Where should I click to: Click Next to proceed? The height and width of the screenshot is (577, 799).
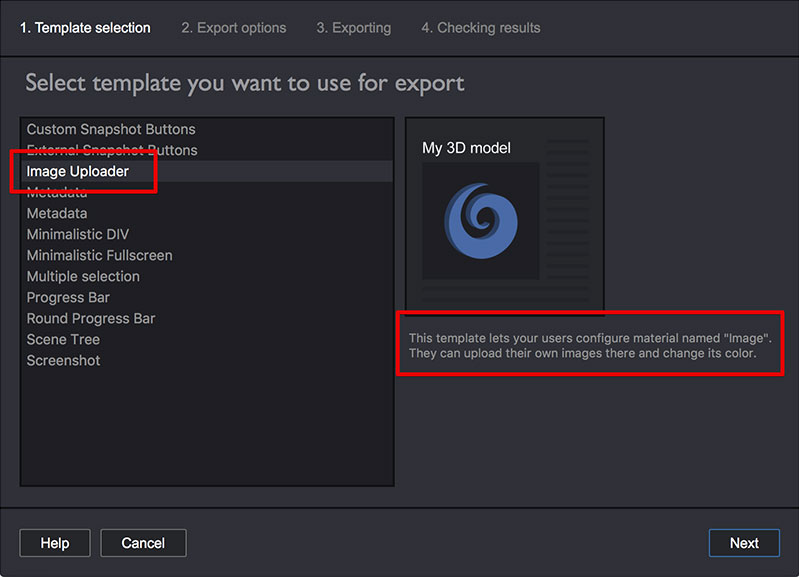click(x=744, y=543)
